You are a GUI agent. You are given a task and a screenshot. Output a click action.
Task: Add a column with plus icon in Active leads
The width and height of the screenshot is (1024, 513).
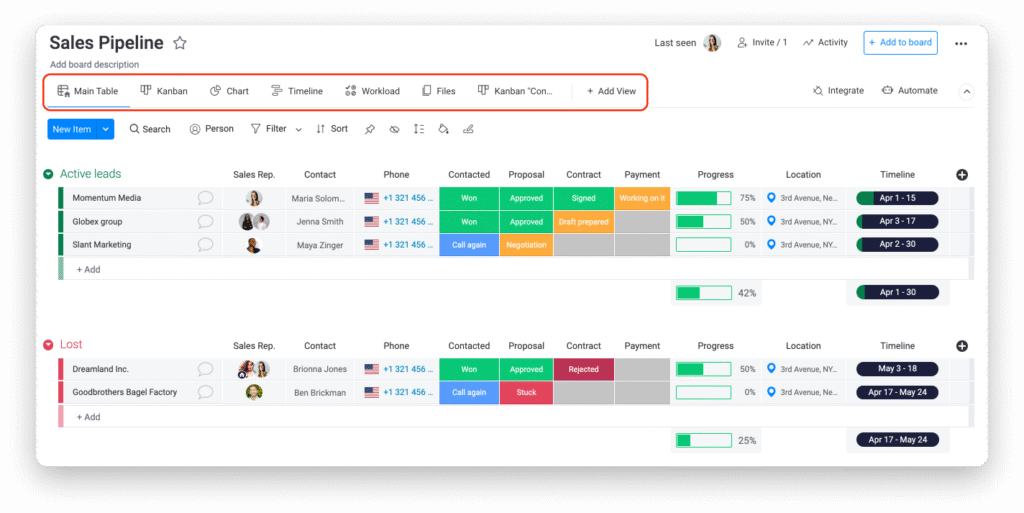[x=962, y=175]
